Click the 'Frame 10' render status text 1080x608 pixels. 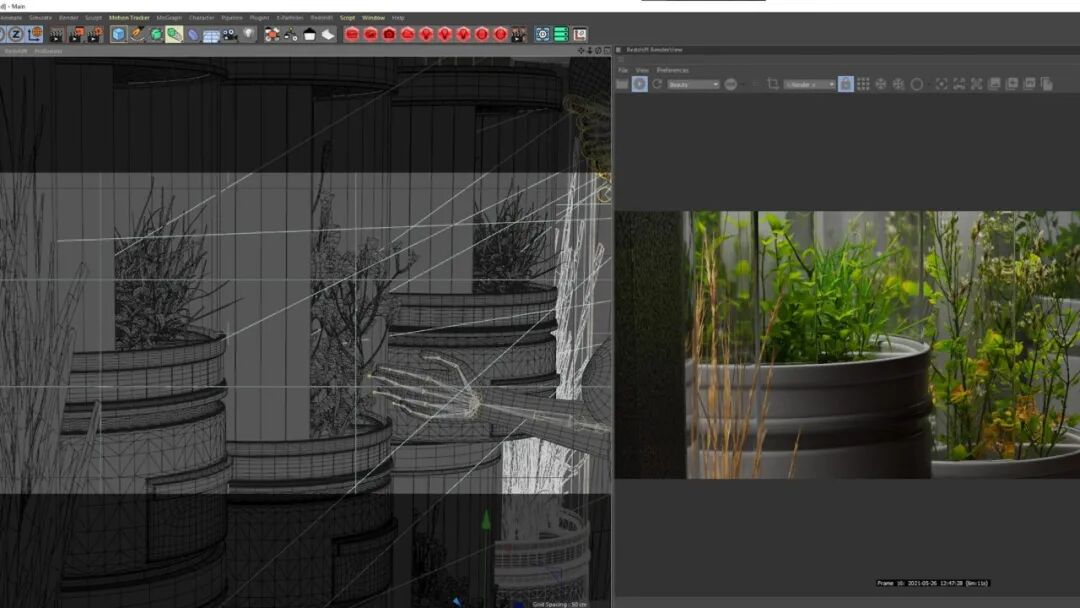pos(932,583)
